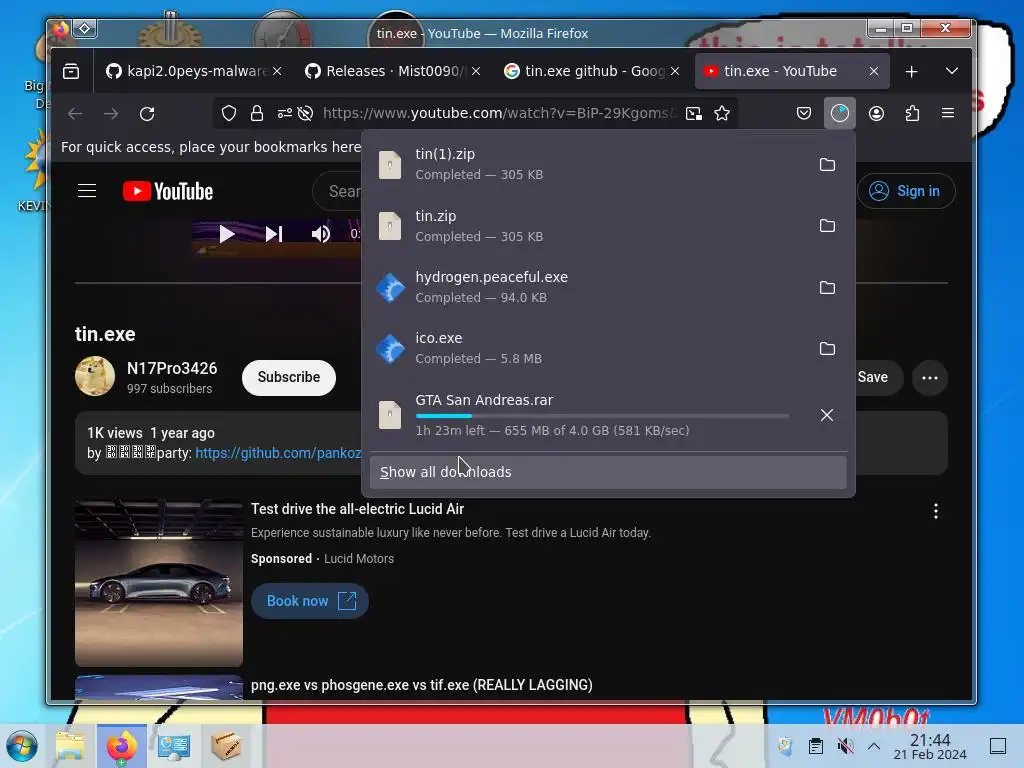Show hydrogen.peaceful.exe in folder
Viewport: 1024px width, 768px height.
coord(827,287)
